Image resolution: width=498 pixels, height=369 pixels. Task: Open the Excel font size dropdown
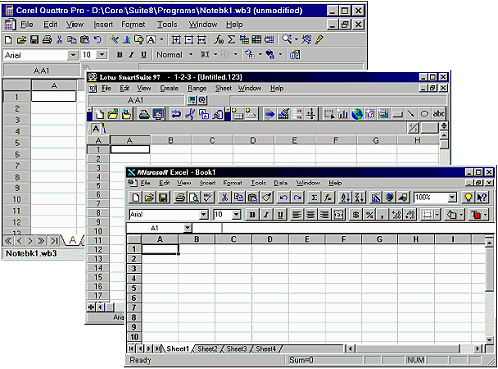[236, 215]
